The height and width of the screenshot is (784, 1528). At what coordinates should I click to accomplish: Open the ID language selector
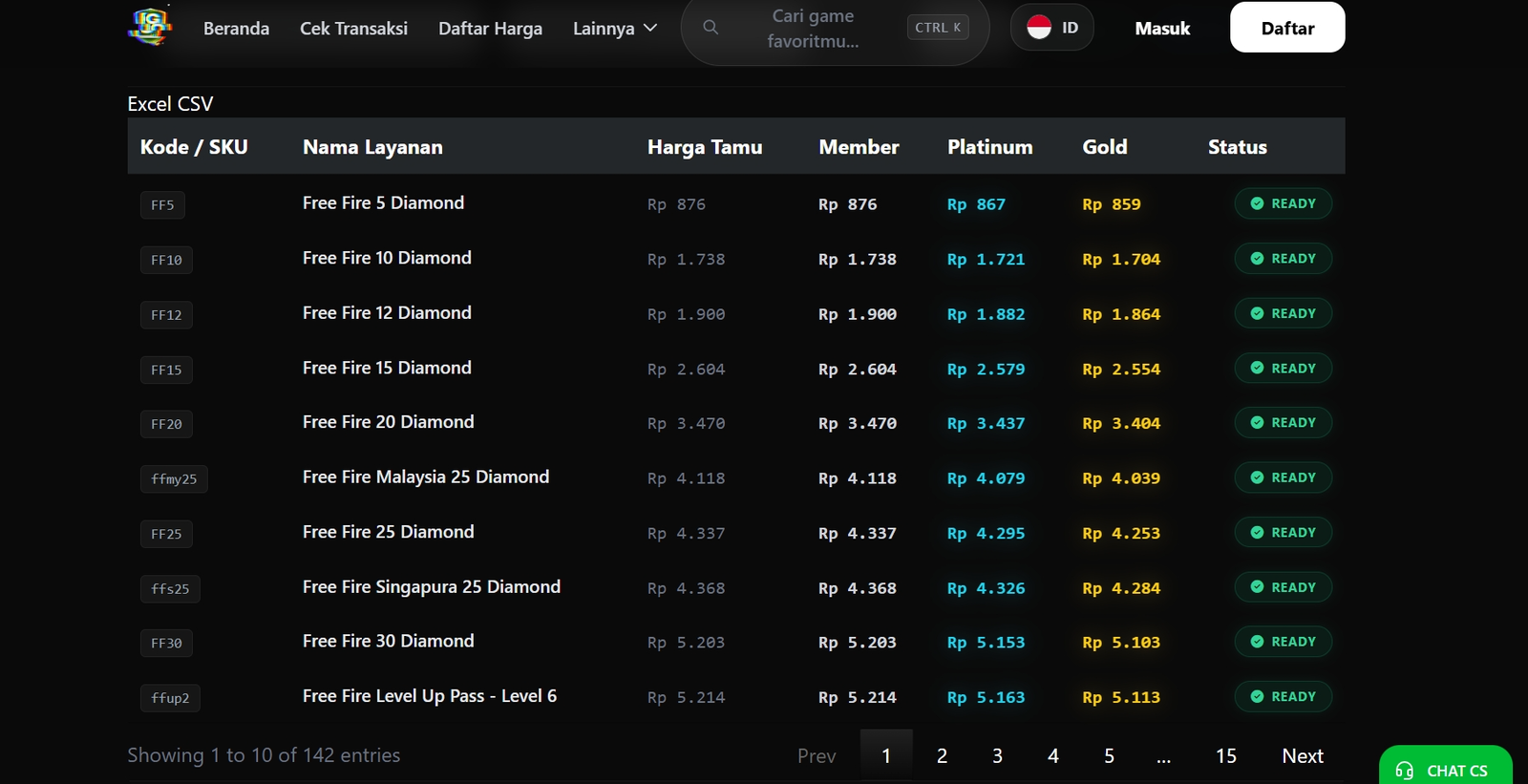pyautogui.click(x=1052, y=28)
